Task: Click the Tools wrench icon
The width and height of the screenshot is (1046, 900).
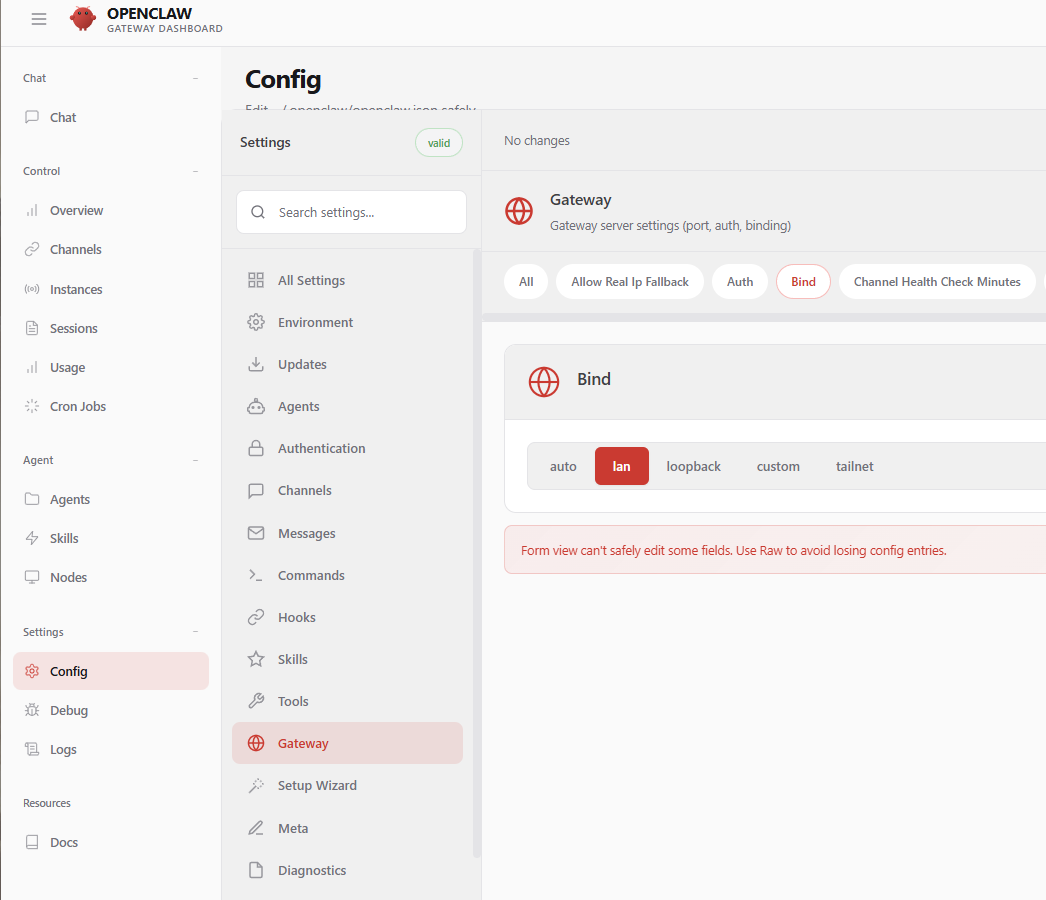Action: point(256,702)
